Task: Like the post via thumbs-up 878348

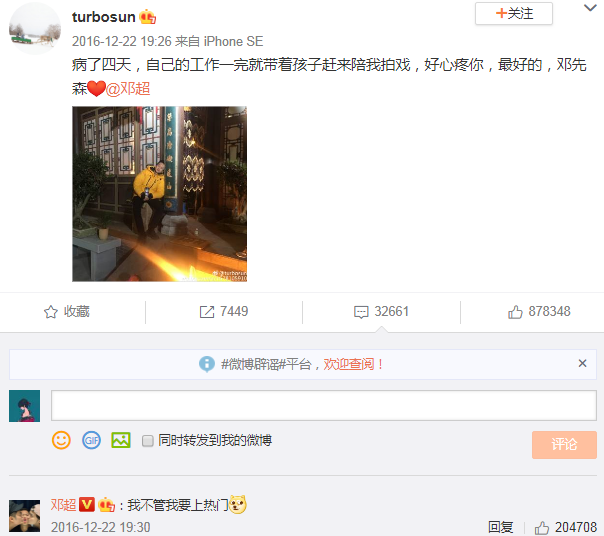Action: click(x=539, y=312)
